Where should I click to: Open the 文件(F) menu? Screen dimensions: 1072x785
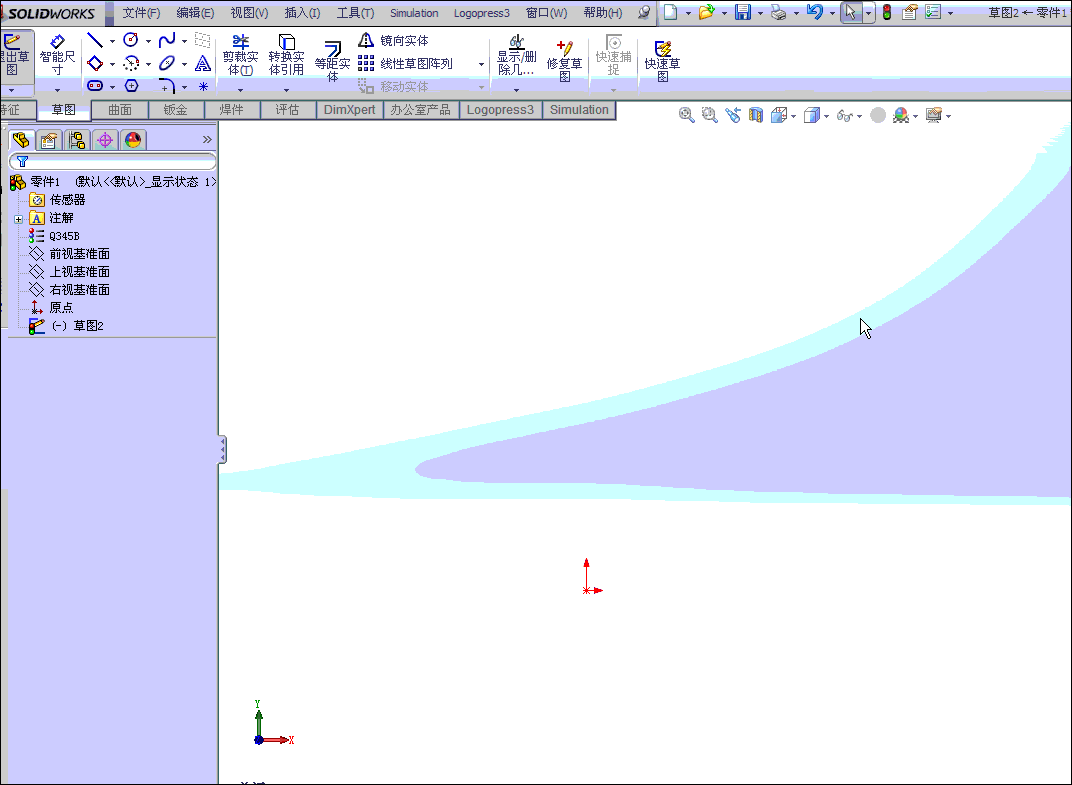[141, 13]
